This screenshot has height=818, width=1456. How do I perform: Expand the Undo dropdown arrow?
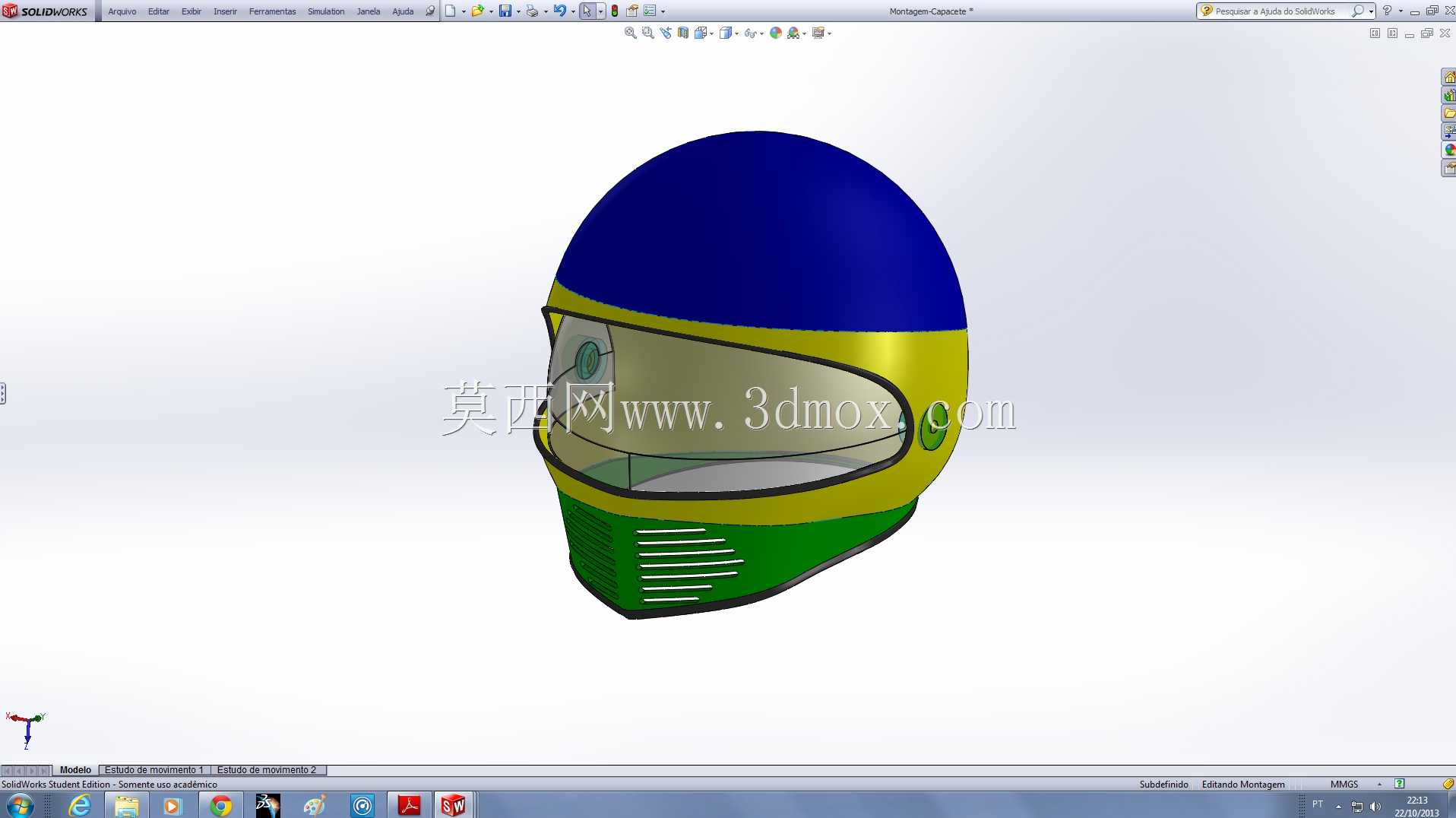(x=573, y=11)
